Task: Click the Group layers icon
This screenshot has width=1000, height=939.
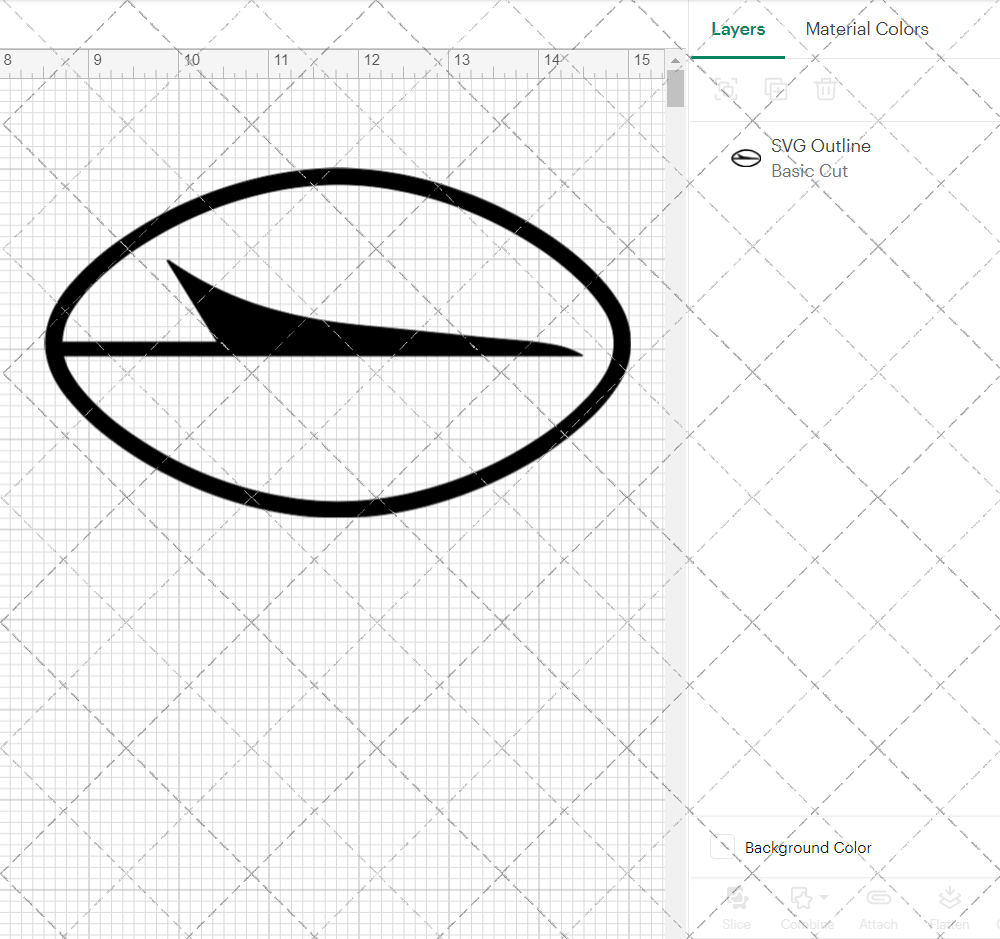Action: coord(726,89)
